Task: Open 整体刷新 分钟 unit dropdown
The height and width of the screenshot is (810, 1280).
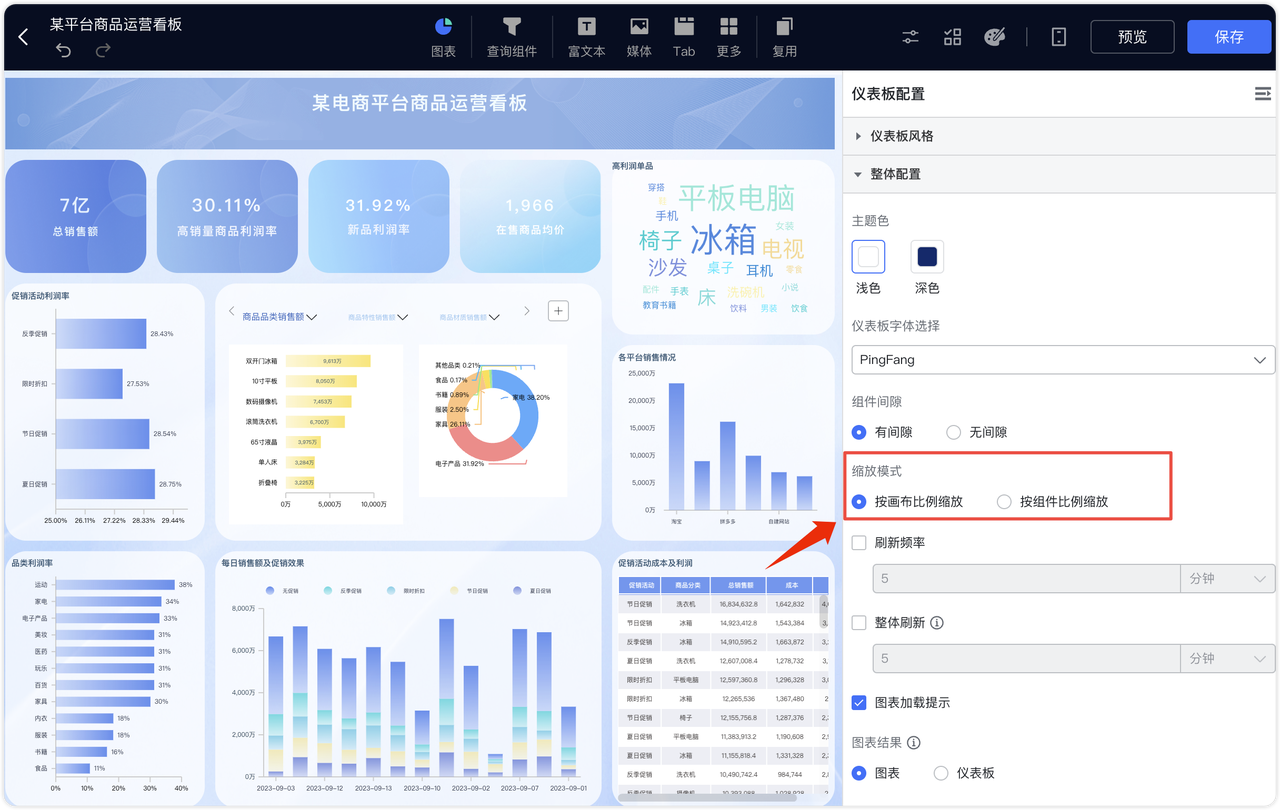Action: (1228, 658)
